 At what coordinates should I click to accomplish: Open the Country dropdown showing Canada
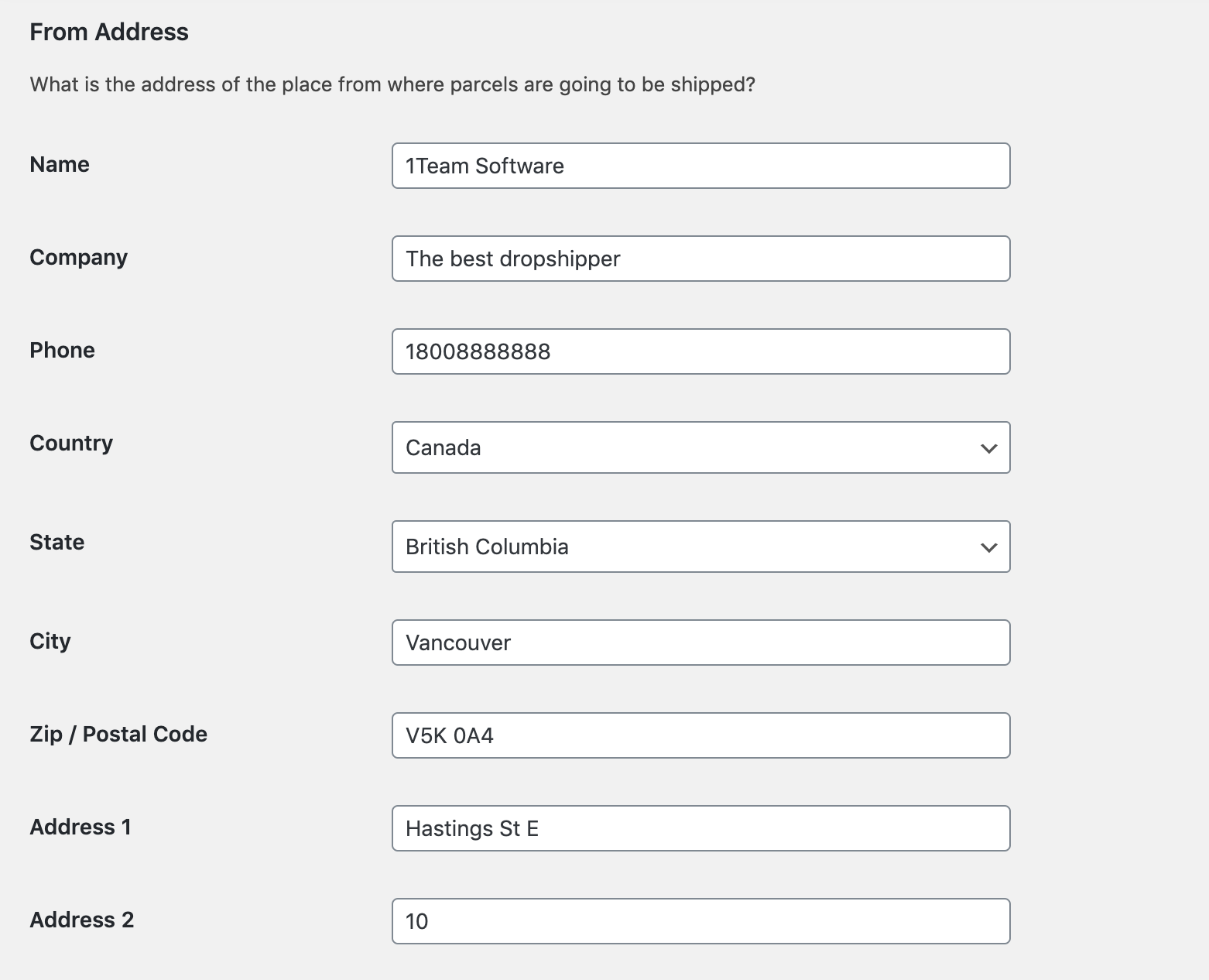click(700, 447)
